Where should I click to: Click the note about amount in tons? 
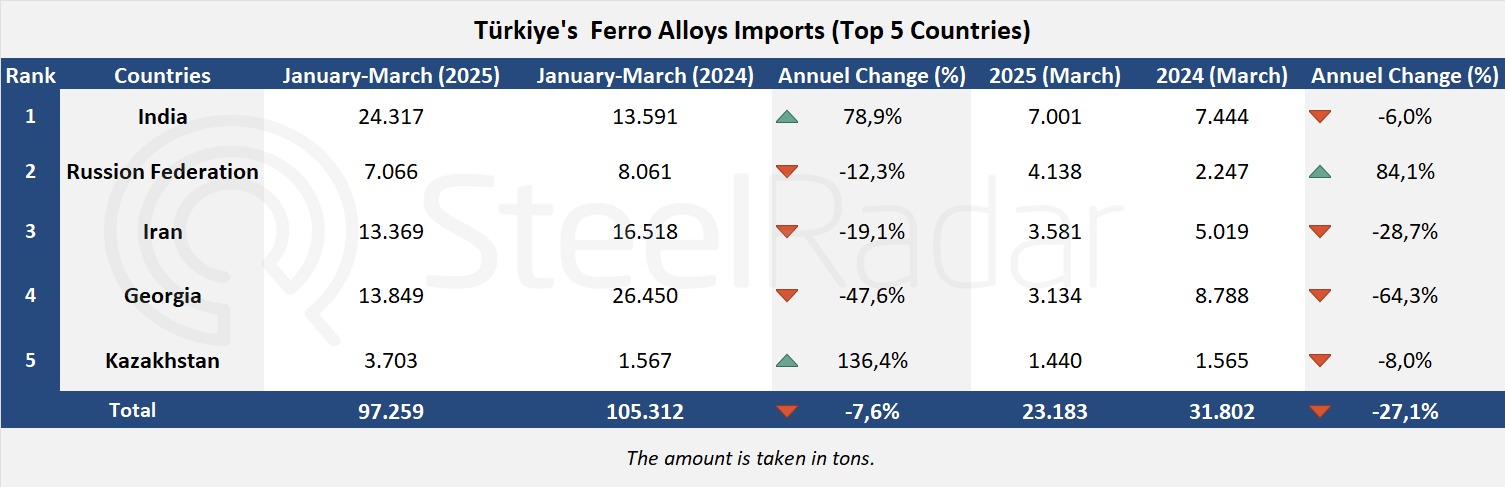point(752,458)
